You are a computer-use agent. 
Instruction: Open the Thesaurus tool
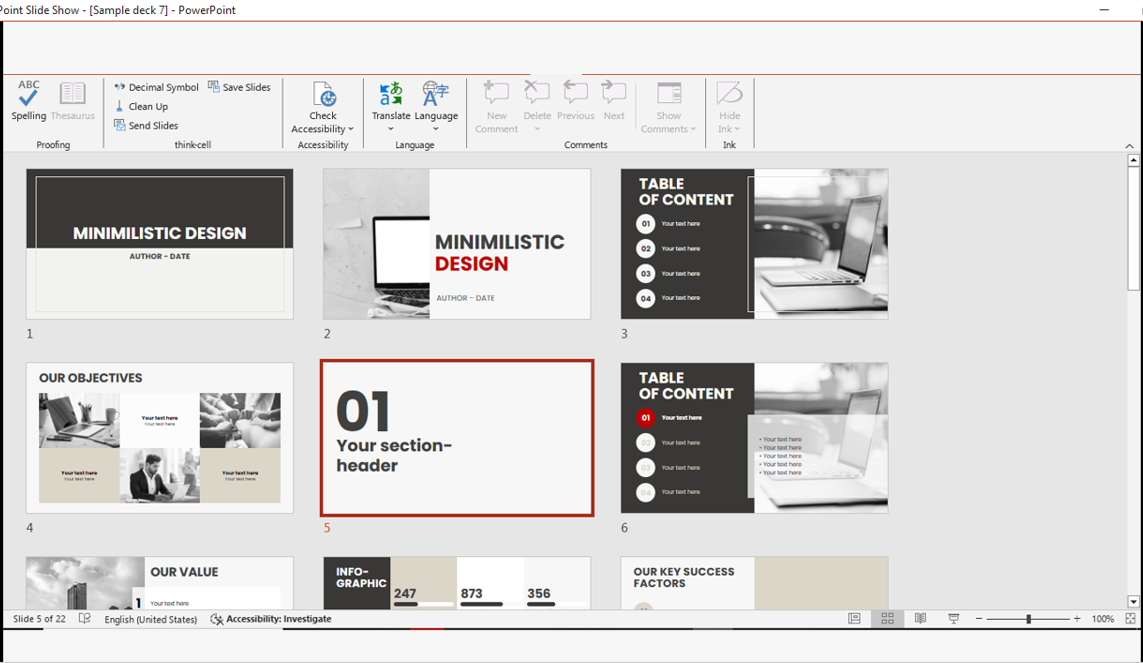(x=72, y=101)
